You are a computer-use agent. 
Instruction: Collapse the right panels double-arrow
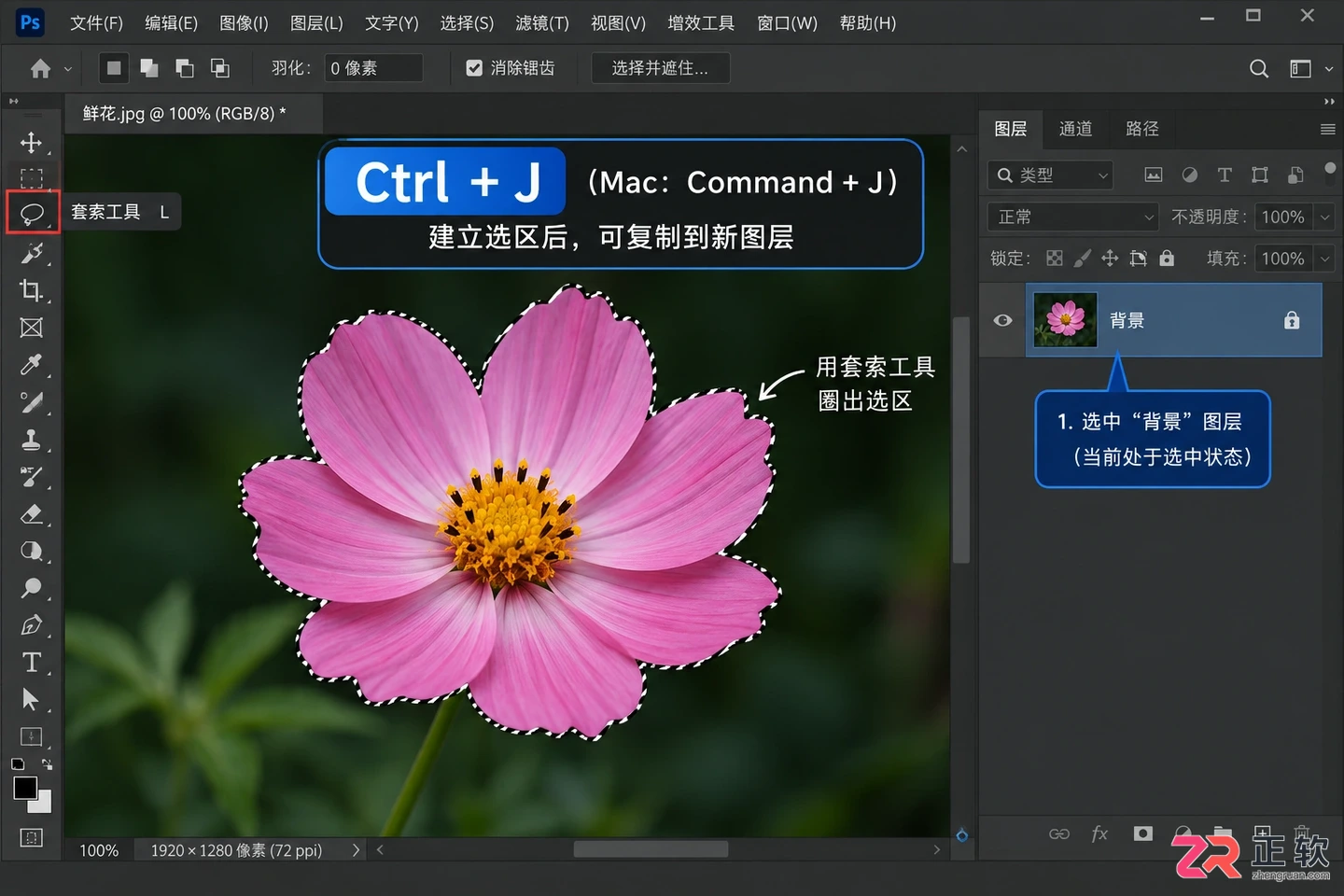click(1329, 101)
